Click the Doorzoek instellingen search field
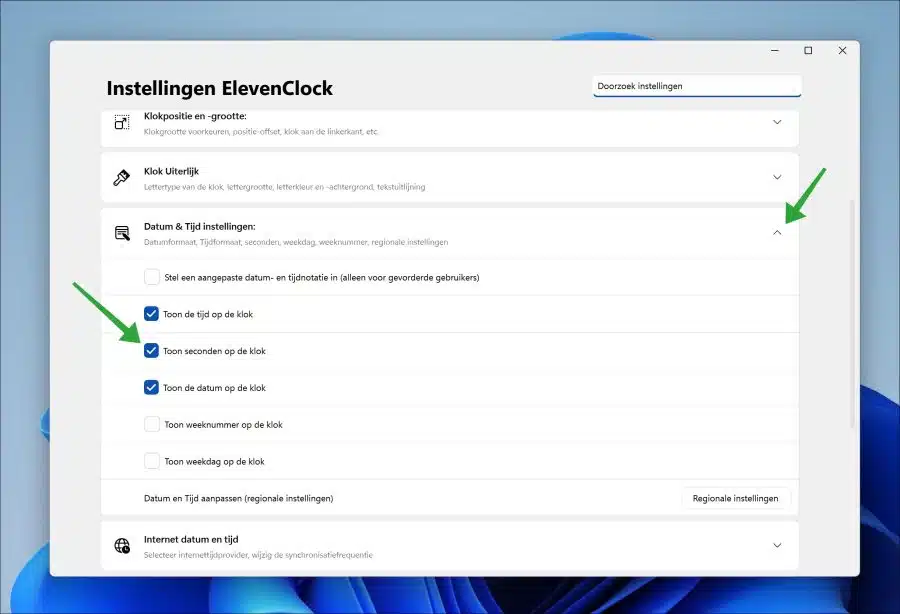 (x=697, y=86)
